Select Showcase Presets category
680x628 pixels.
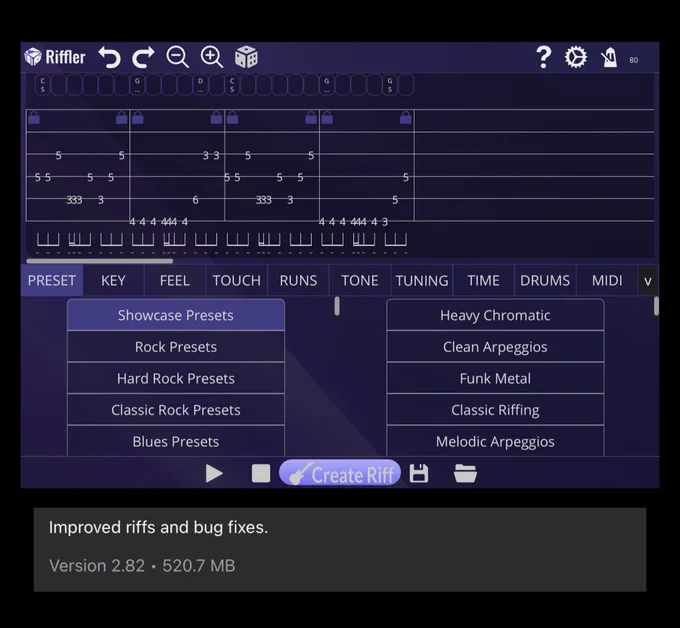(176, 315)
